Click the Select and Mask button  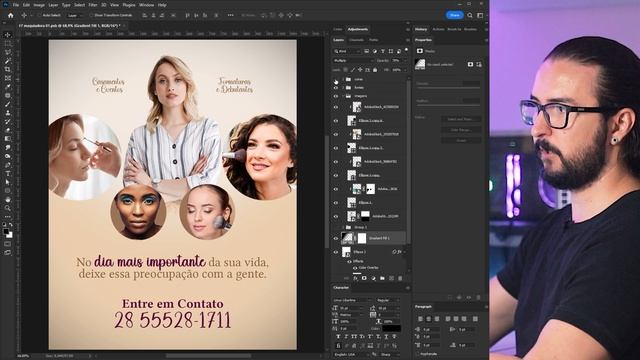click(461, 119)
